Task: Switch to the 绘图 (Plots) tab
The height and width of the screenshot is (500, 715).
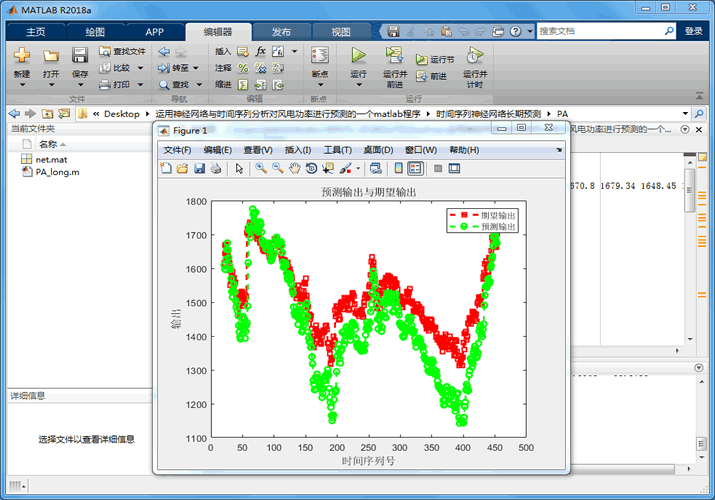Action: point(95,32)
